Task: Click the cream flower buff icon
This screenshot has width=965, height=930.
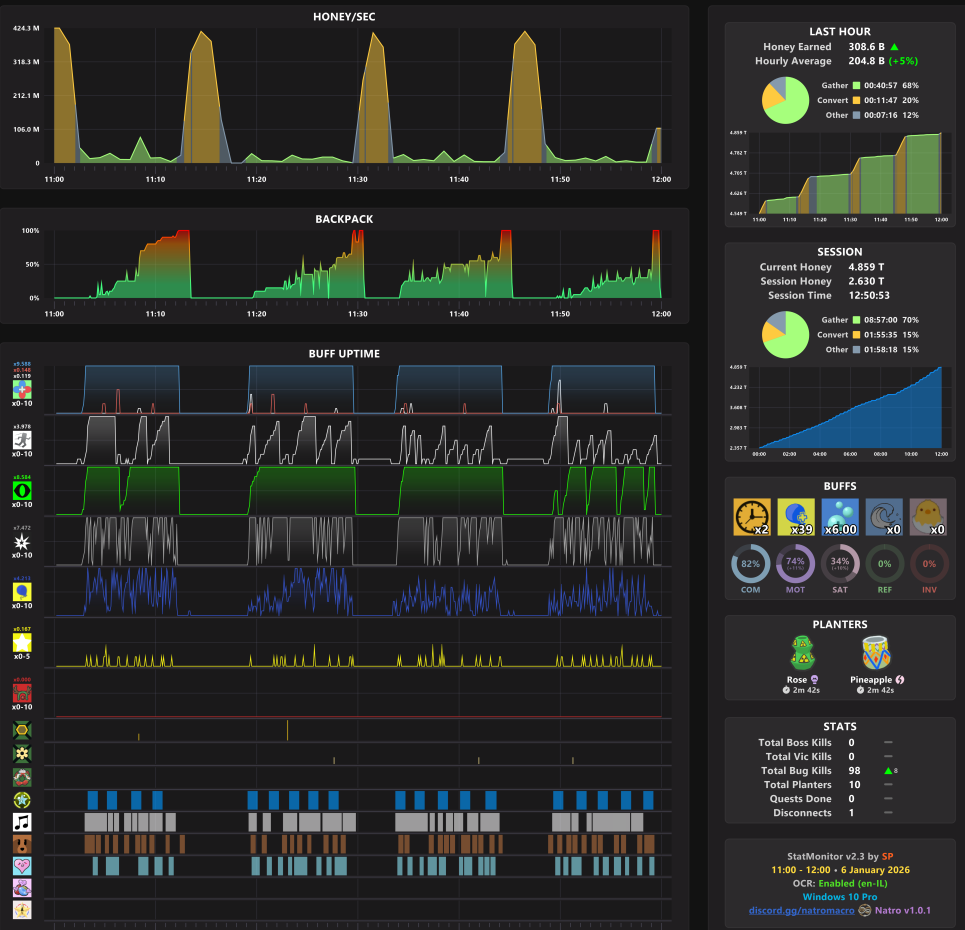Action: click(x=22, y=753)
